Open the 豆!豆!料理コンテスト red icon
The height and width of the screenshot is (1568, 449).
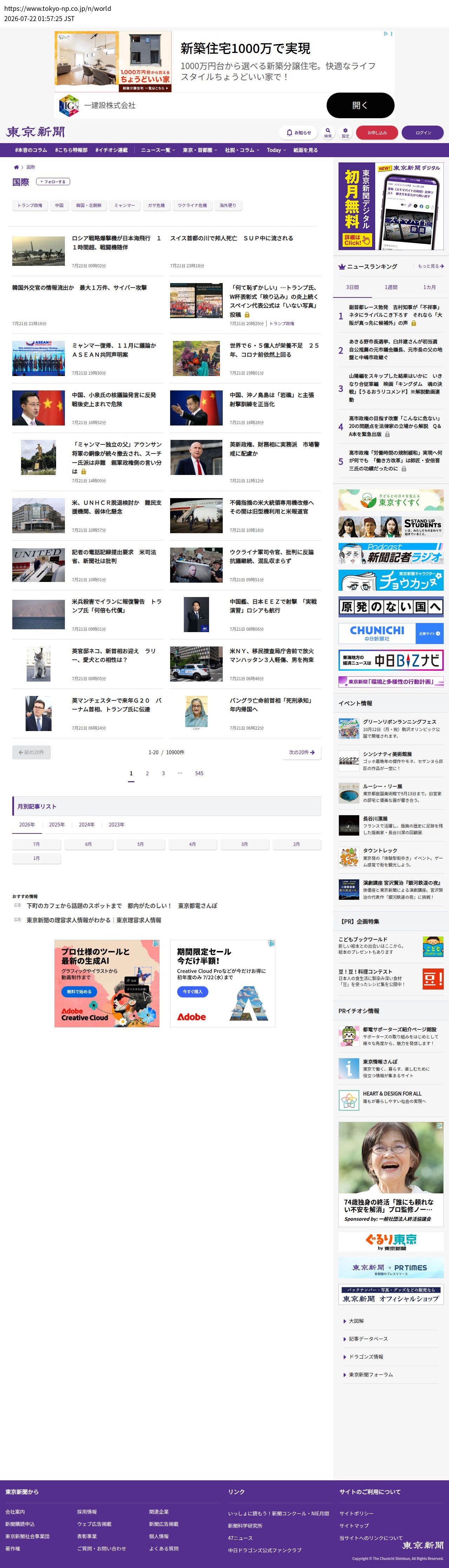[x=433, y=979]
